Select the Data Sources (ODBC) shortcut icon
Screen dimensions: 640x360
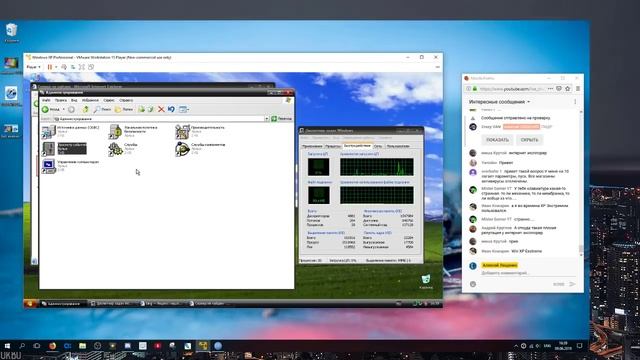[49, 132]
